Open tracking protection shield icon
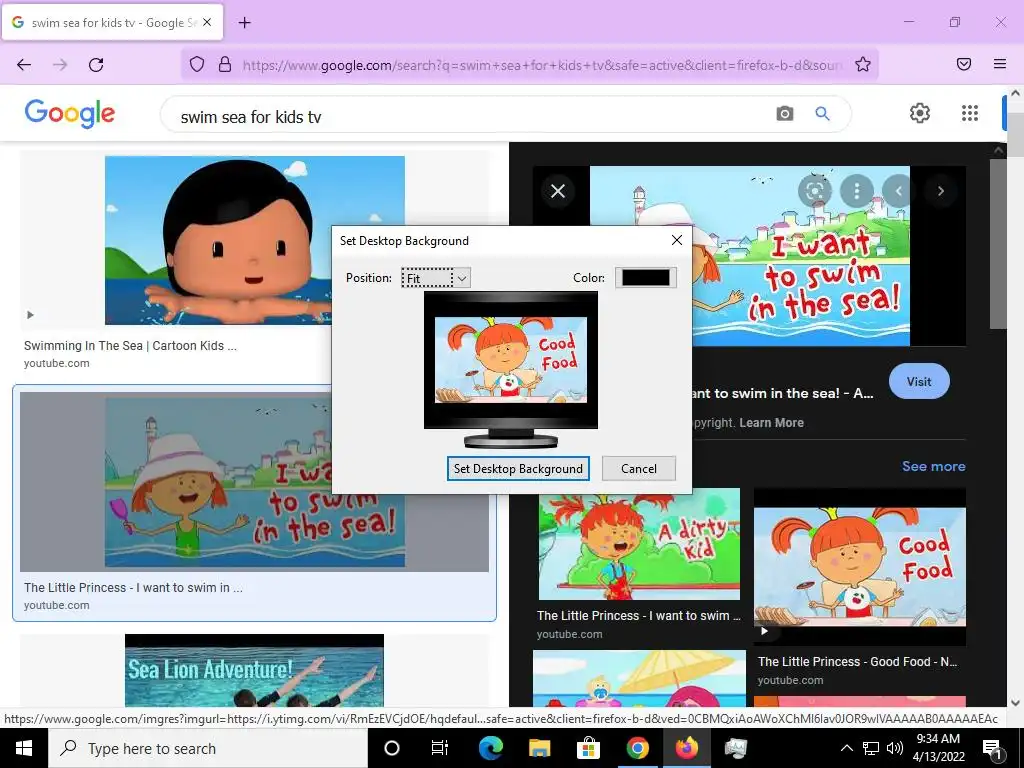Viewport: 1024px width, 768px height. coord(197,64)
